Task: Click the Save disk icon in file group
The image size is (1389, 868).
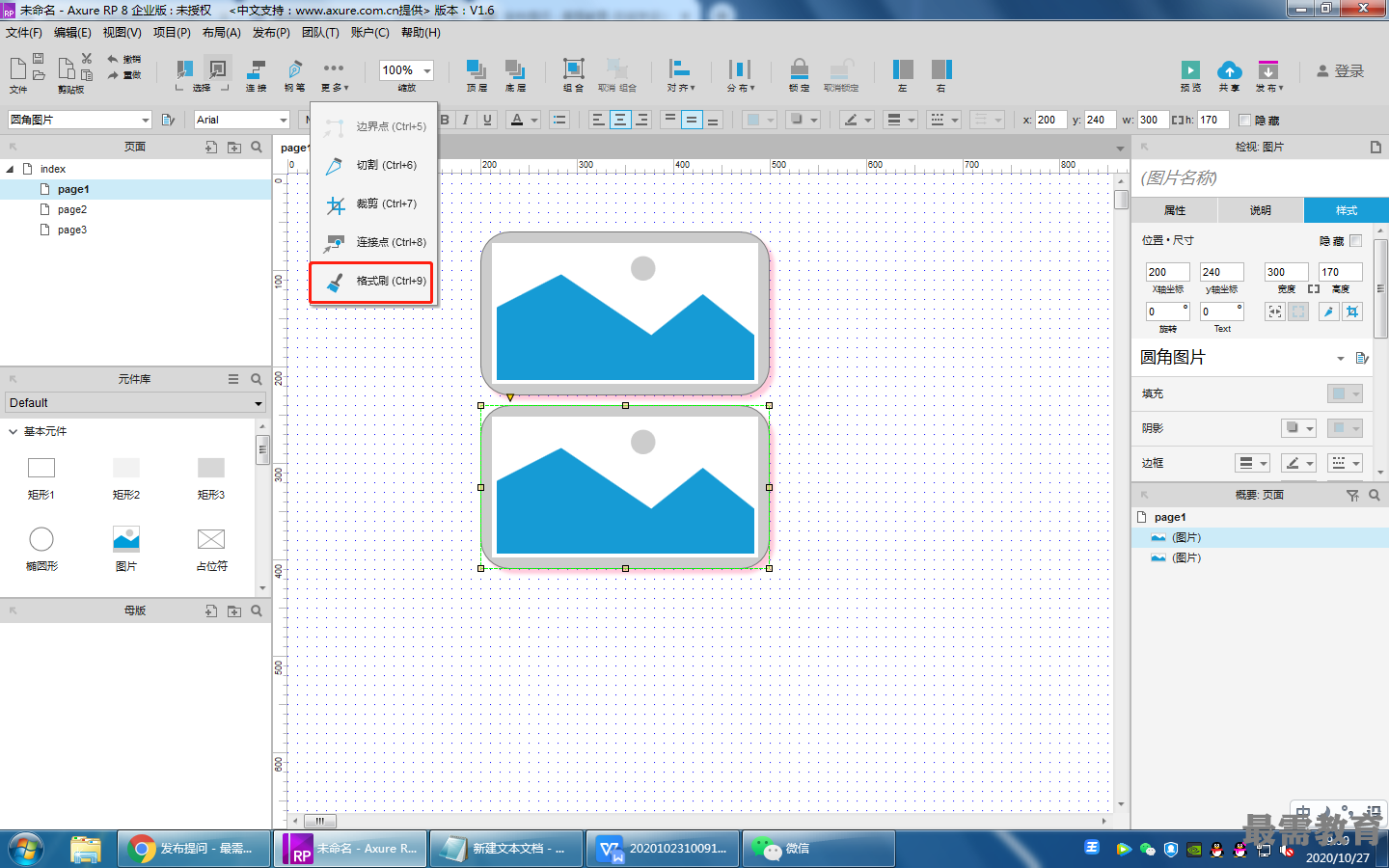Action: point(39,59)
